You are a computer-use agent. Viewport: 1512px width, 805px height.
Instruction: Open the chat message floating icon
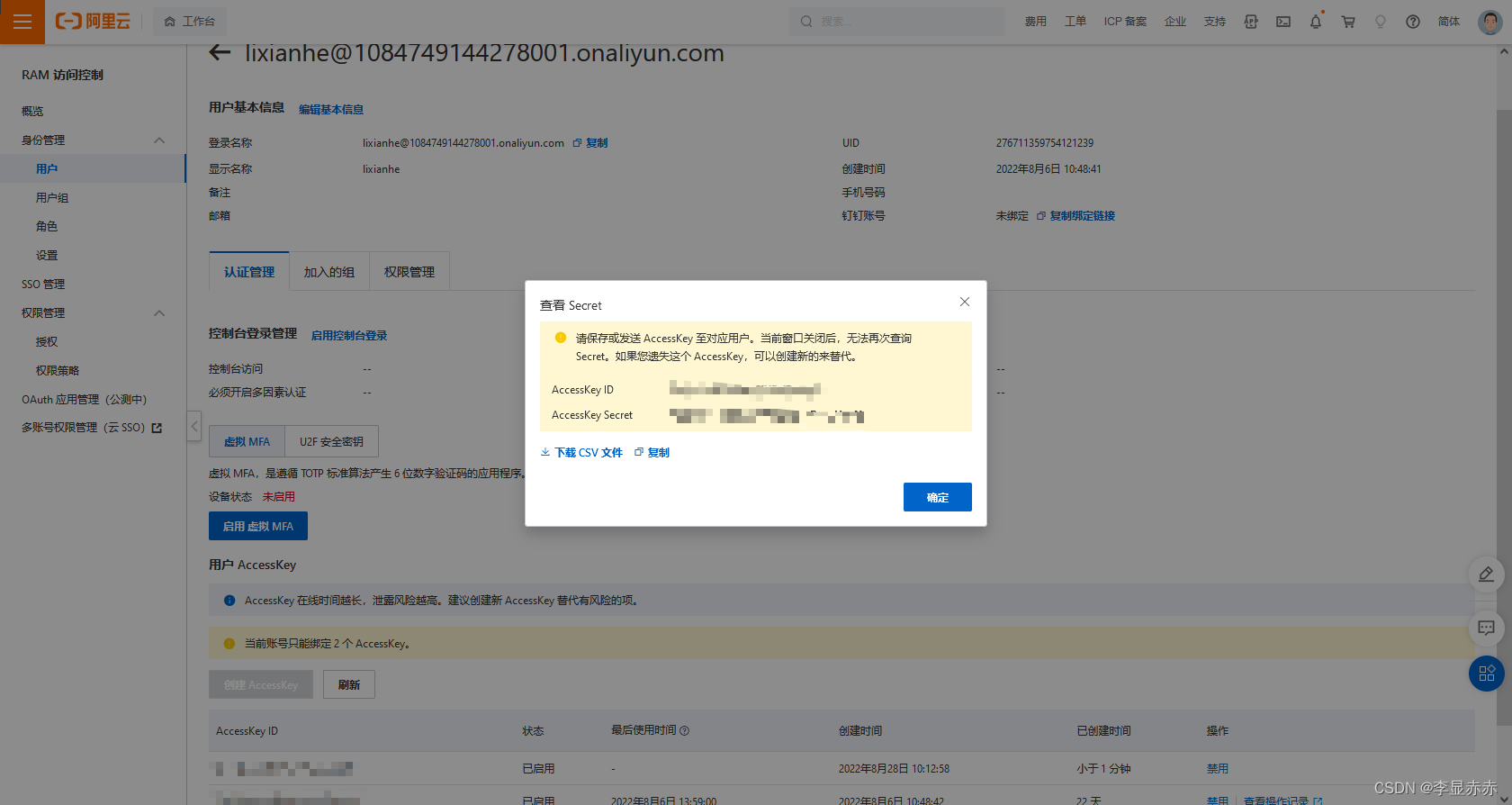pos(1487,628)
